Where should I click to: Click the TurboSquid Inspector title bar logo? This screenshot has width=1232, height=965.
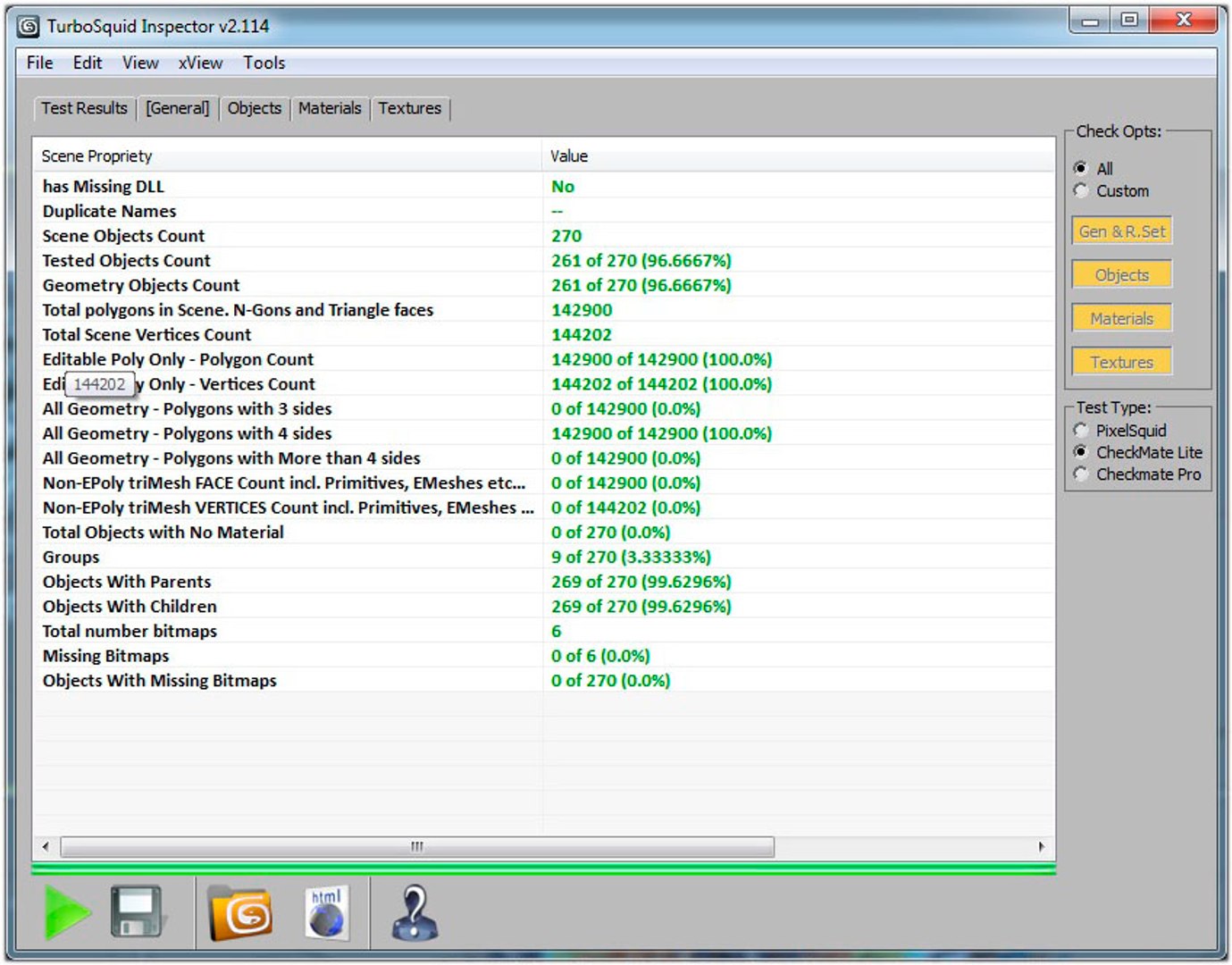point(29,26)
